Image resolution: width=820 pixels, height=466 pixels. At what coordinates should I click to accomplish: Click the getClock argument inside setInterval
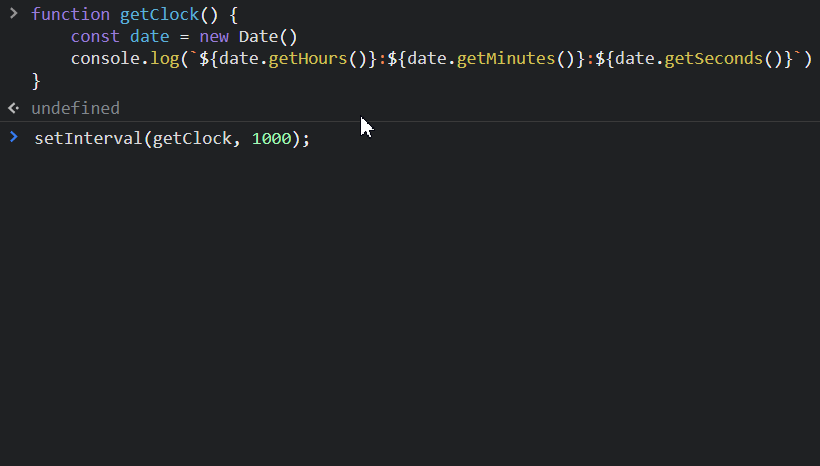[192, 139]
